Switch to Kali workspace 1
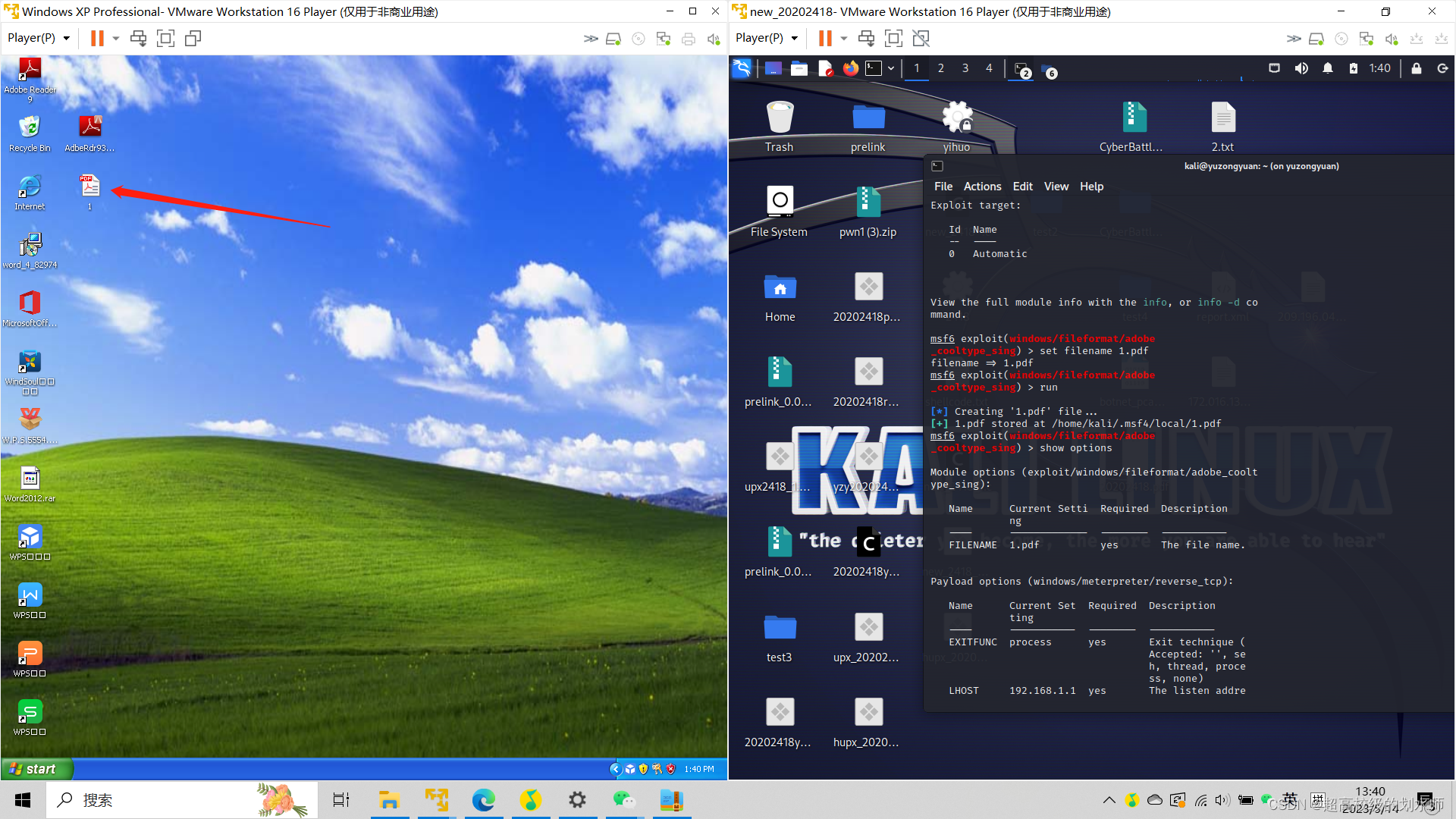1456x819 pixels. coord(917,68)
